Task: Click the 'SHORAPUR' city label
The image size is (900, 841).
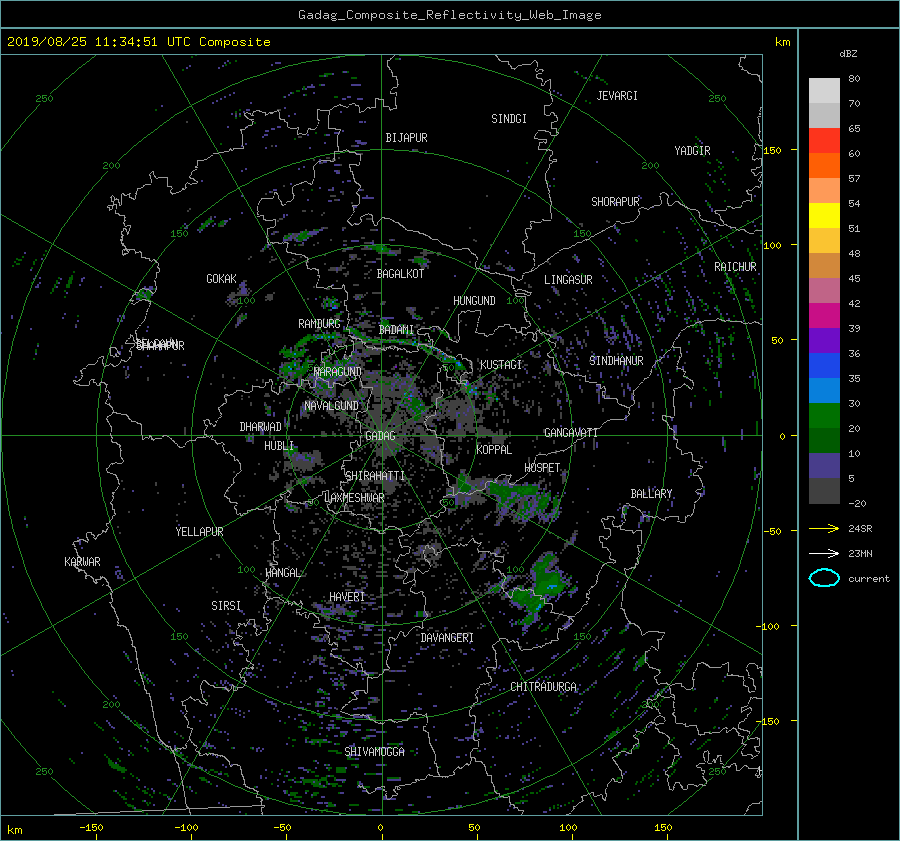Action: (615, 202)
